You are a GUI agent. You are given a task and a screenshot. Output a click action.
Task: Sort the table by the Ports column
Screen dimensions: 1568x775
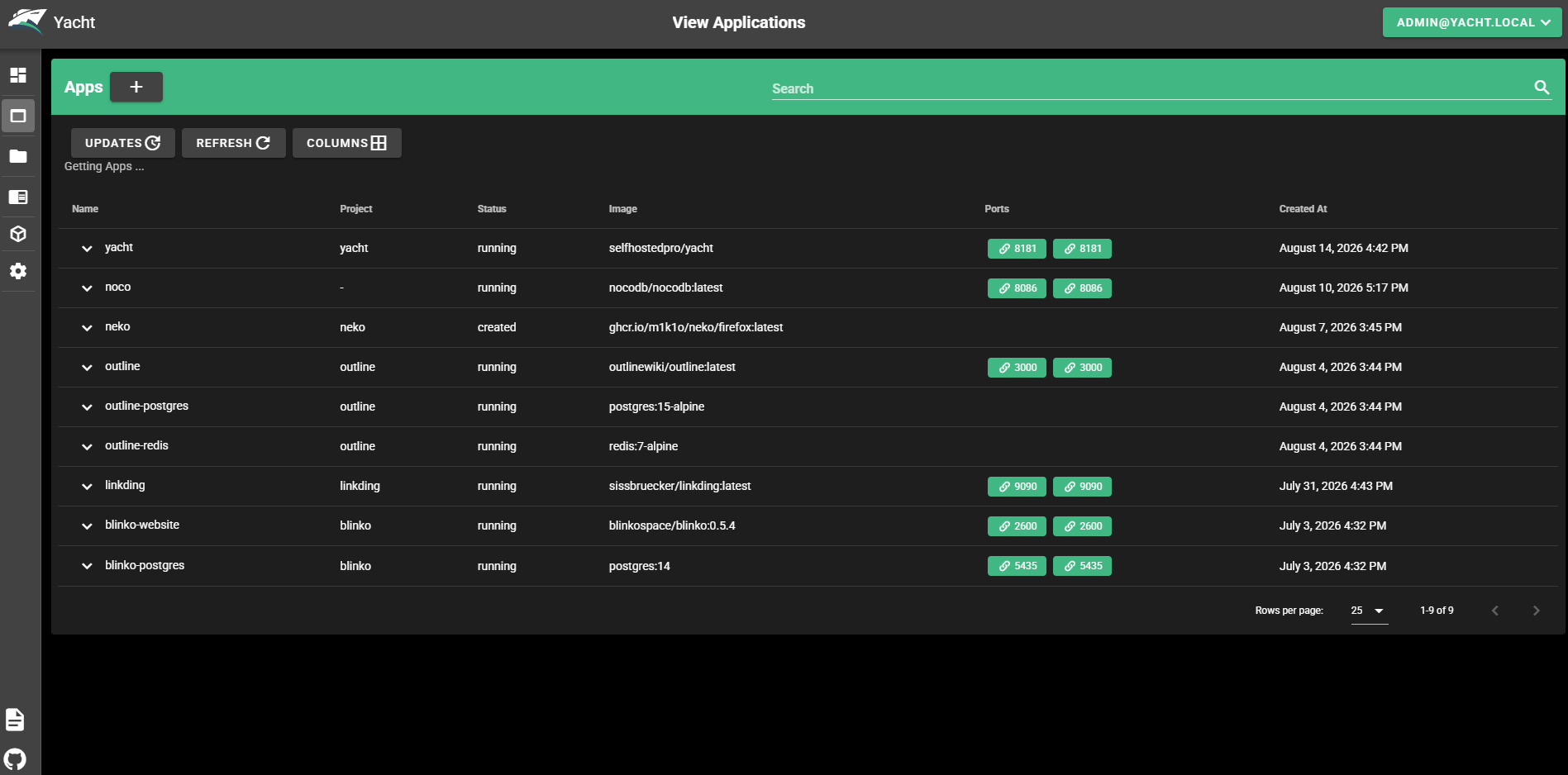pos(997,209)
